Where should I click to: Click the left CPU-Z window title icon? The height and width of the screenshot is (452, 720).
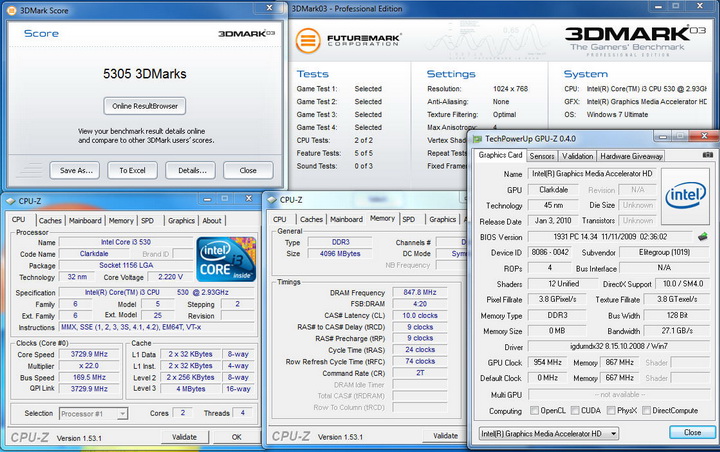11,201
